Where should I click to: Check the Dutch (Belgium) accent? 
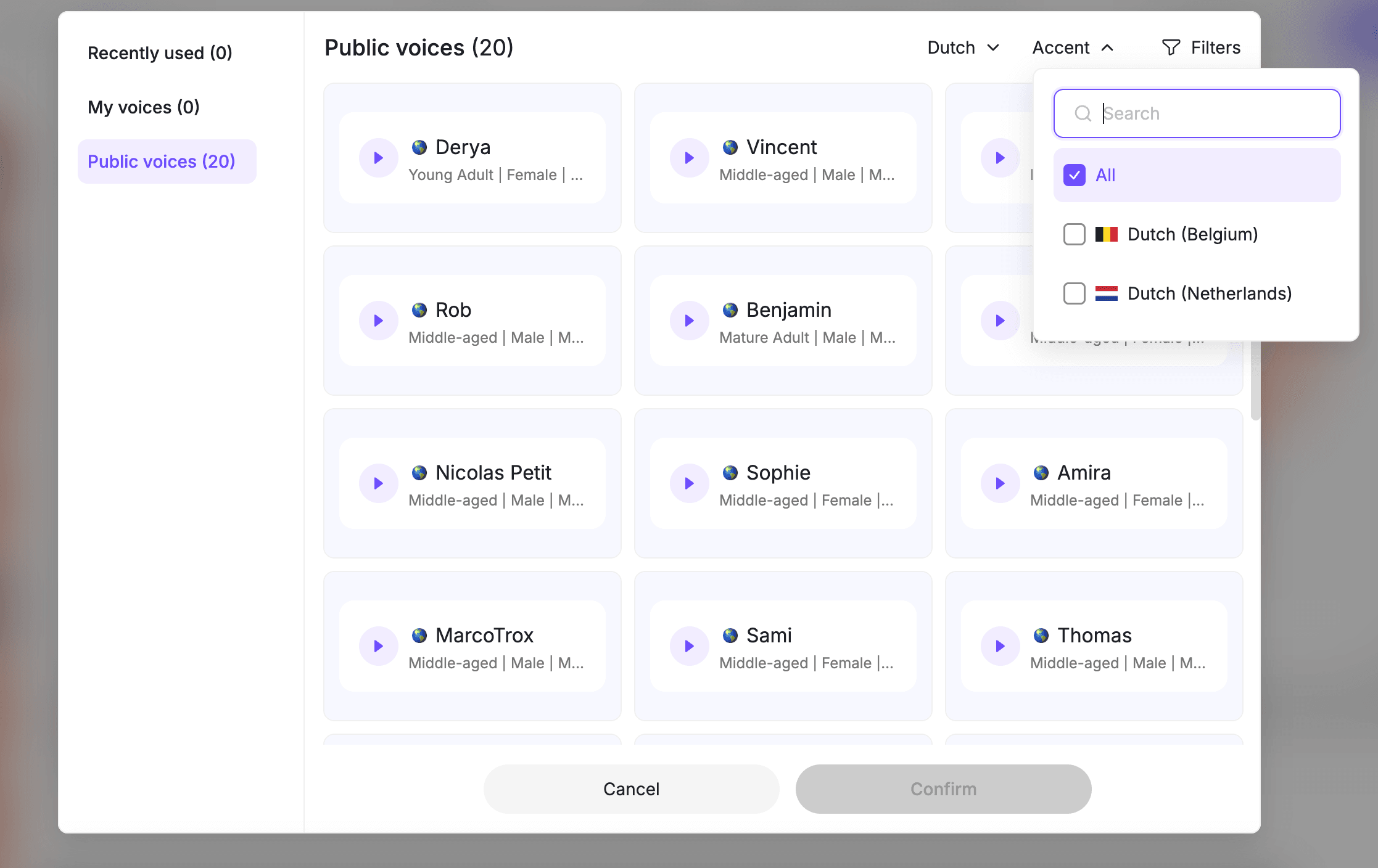pyautogui.click(x=1074, y=234)
